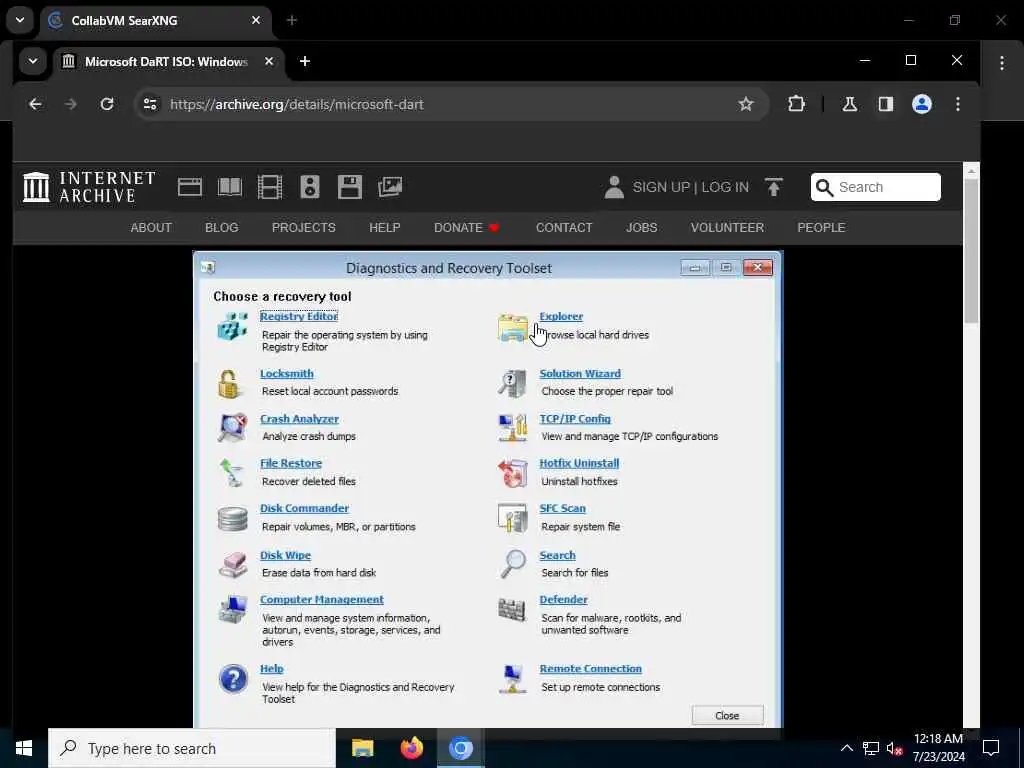Click the TCP/IP Config computer icon
The width and height of the screenshot is (1024, 768).
pos(513,427)
